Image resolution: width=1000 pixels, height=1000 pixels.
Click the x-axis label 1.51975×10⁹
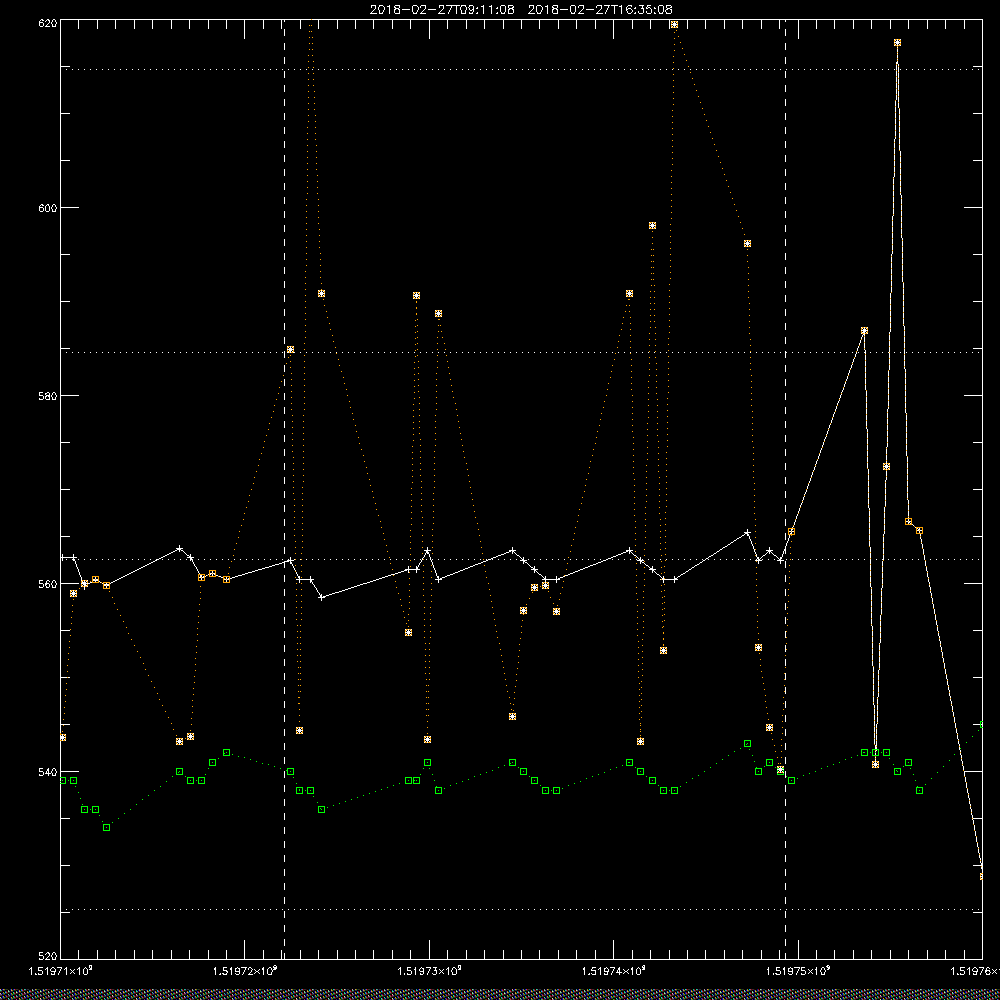(x=798, y=971)
